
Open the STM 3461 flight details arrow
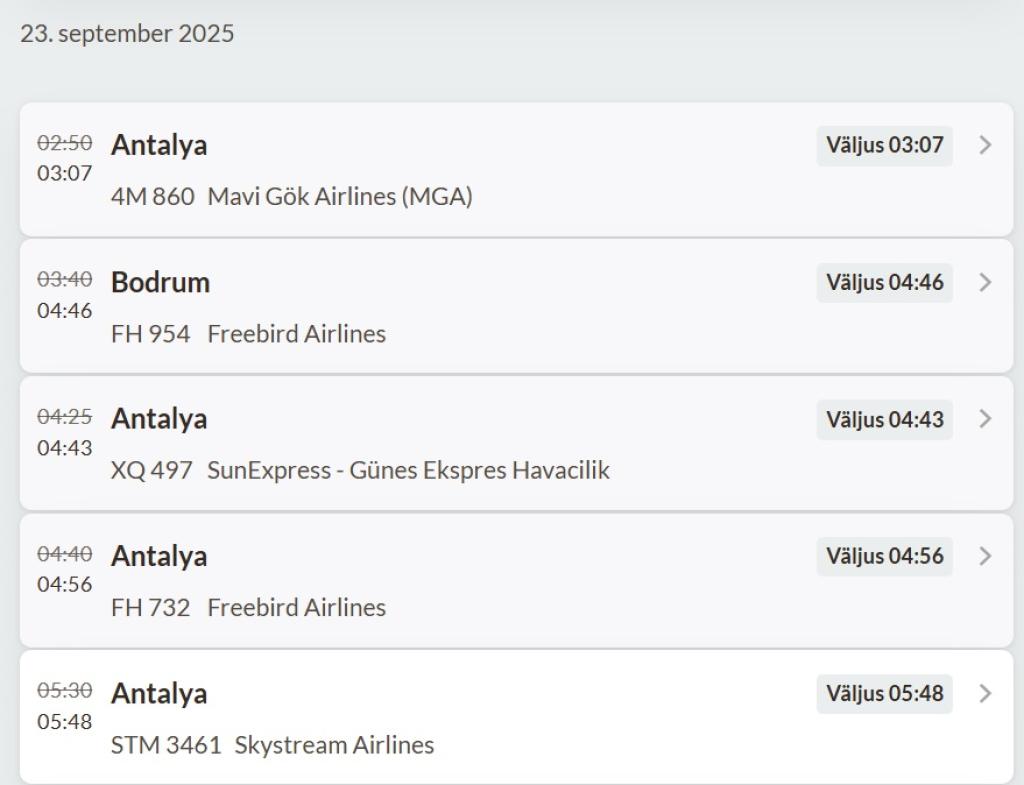pos(986,693)
